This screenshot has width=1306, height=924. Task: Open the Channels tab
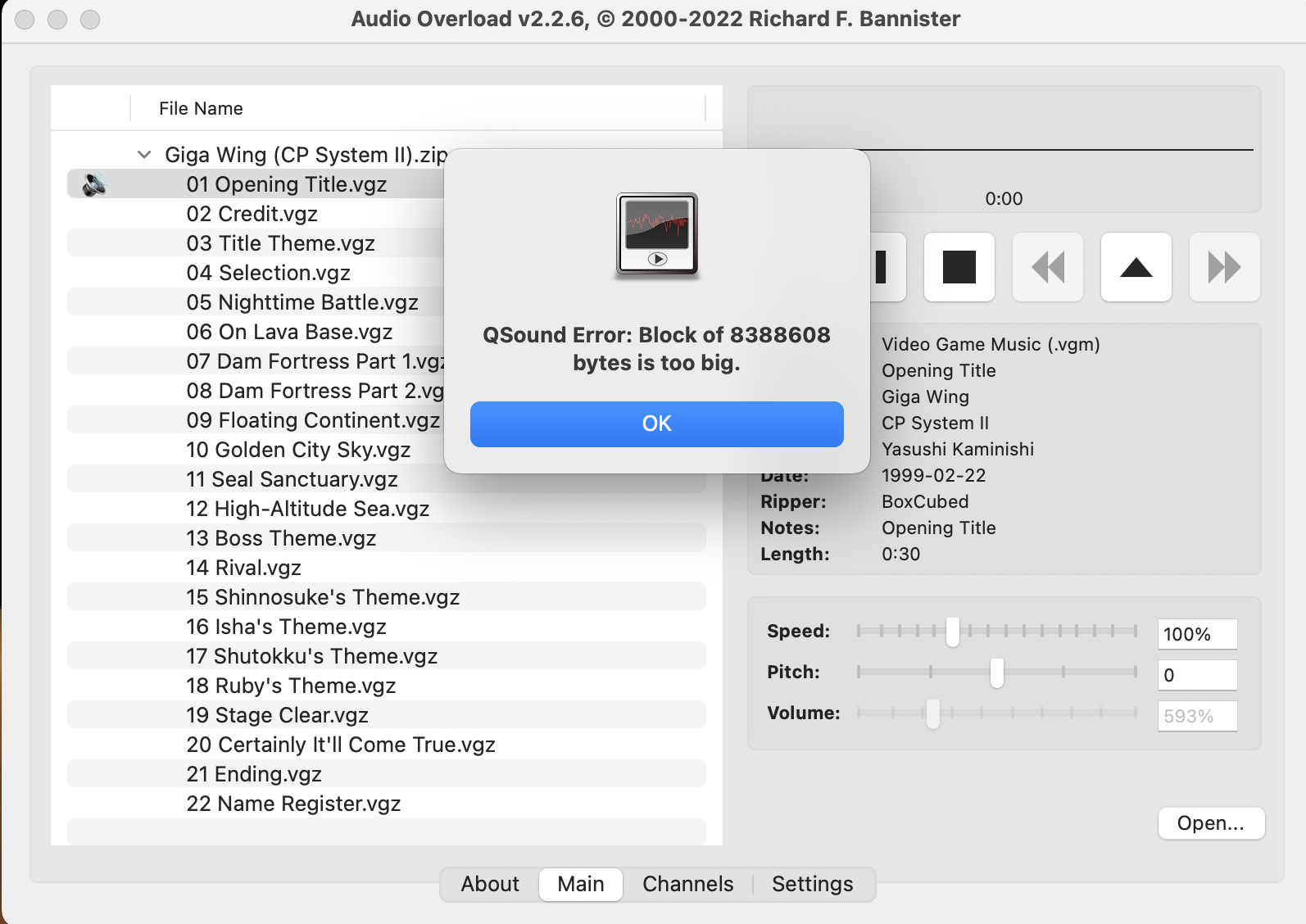(687, 884)
